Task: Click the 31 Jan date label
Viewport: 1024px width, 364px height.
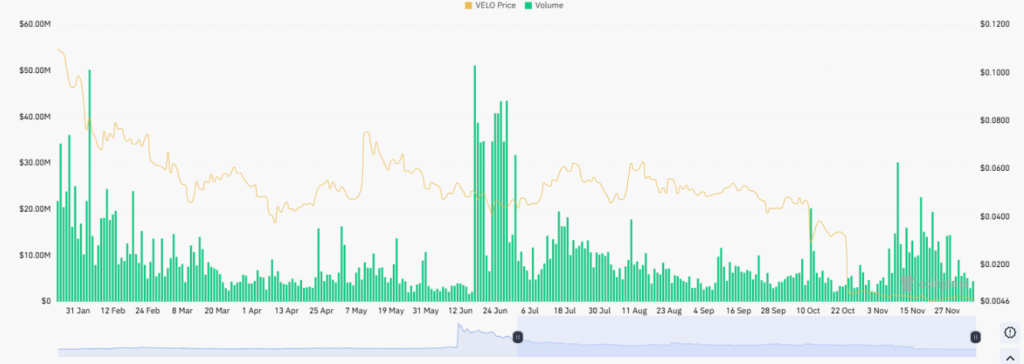Action: click(78, 311)
